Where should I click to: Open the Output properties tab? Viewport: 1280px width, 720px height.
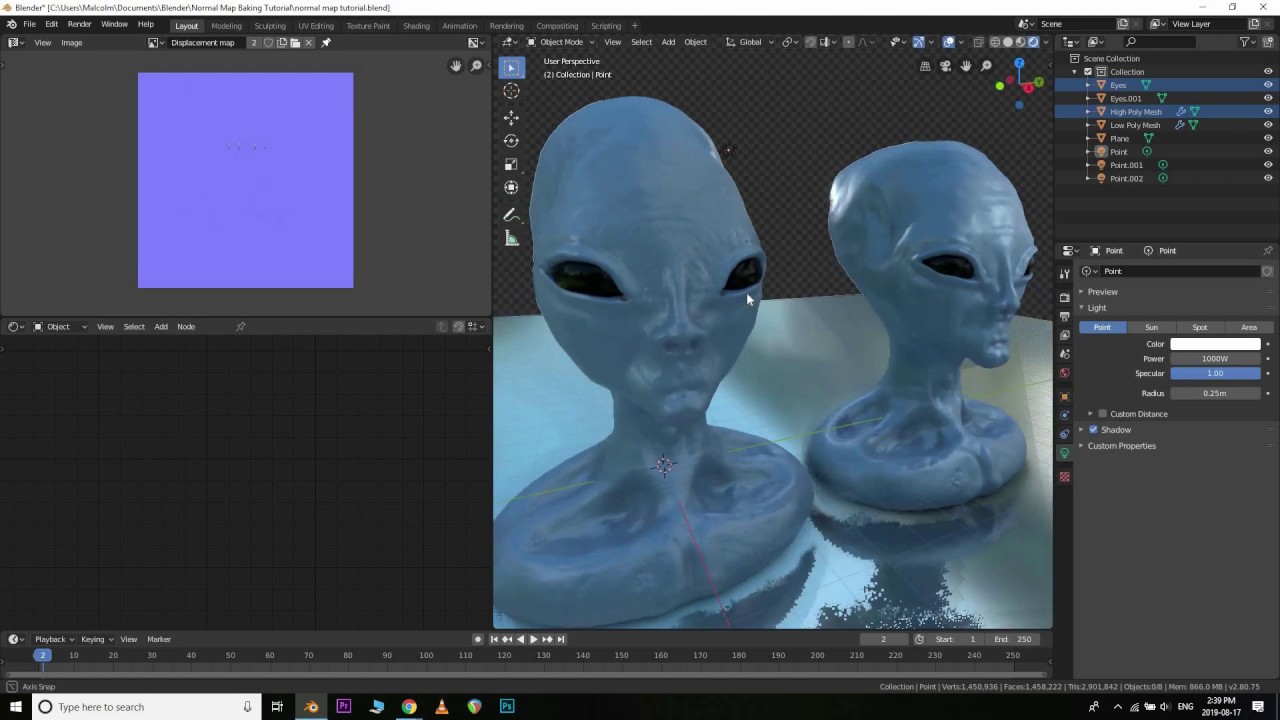click(x=1064, y=316)
